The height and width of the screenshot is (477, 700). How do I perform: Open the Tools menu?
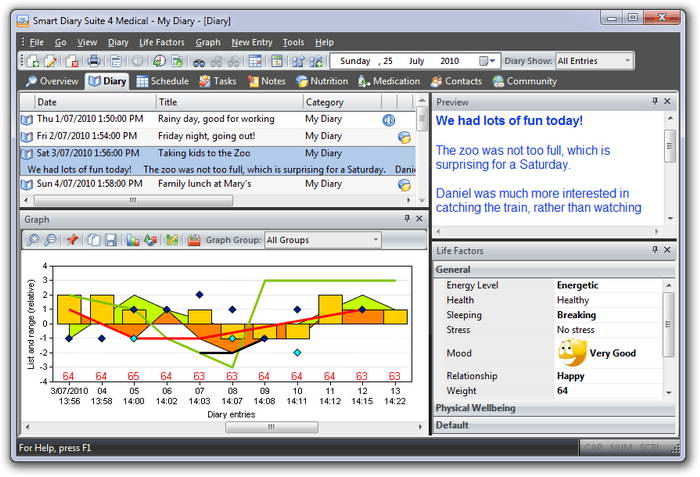pos(293,42)
